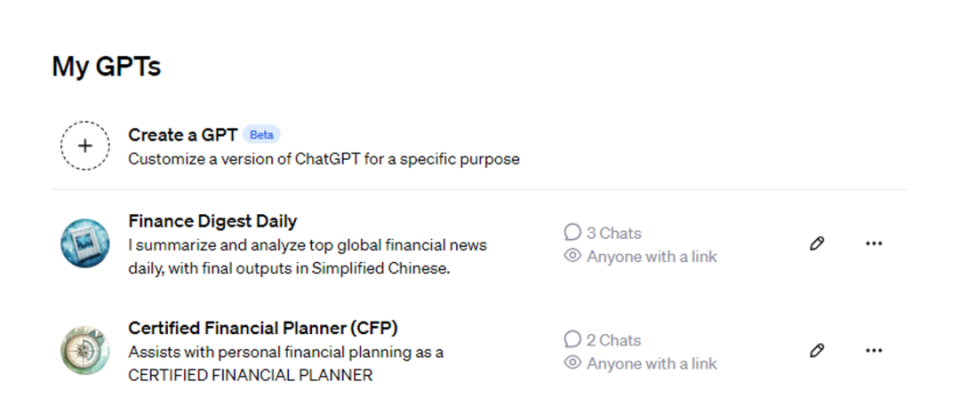The image size is (960, 406).
Task: Edit Finance Digest Daily with pencil icon
Action: (817, 243)
